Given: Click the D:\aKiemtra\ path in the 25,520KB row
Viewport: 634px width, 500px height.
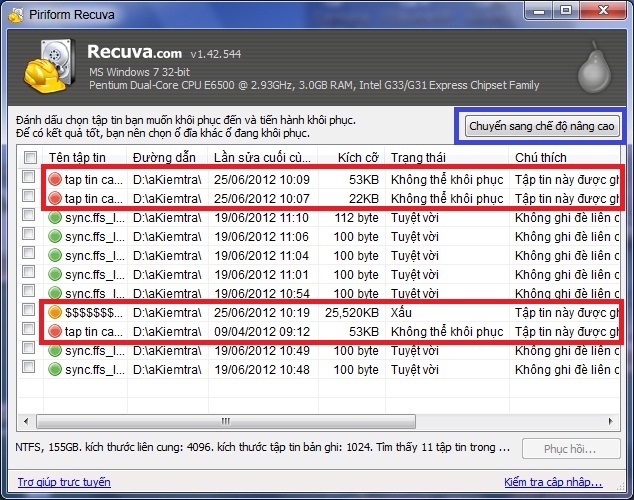Looking at the screenshot, I should coord(167,312).
